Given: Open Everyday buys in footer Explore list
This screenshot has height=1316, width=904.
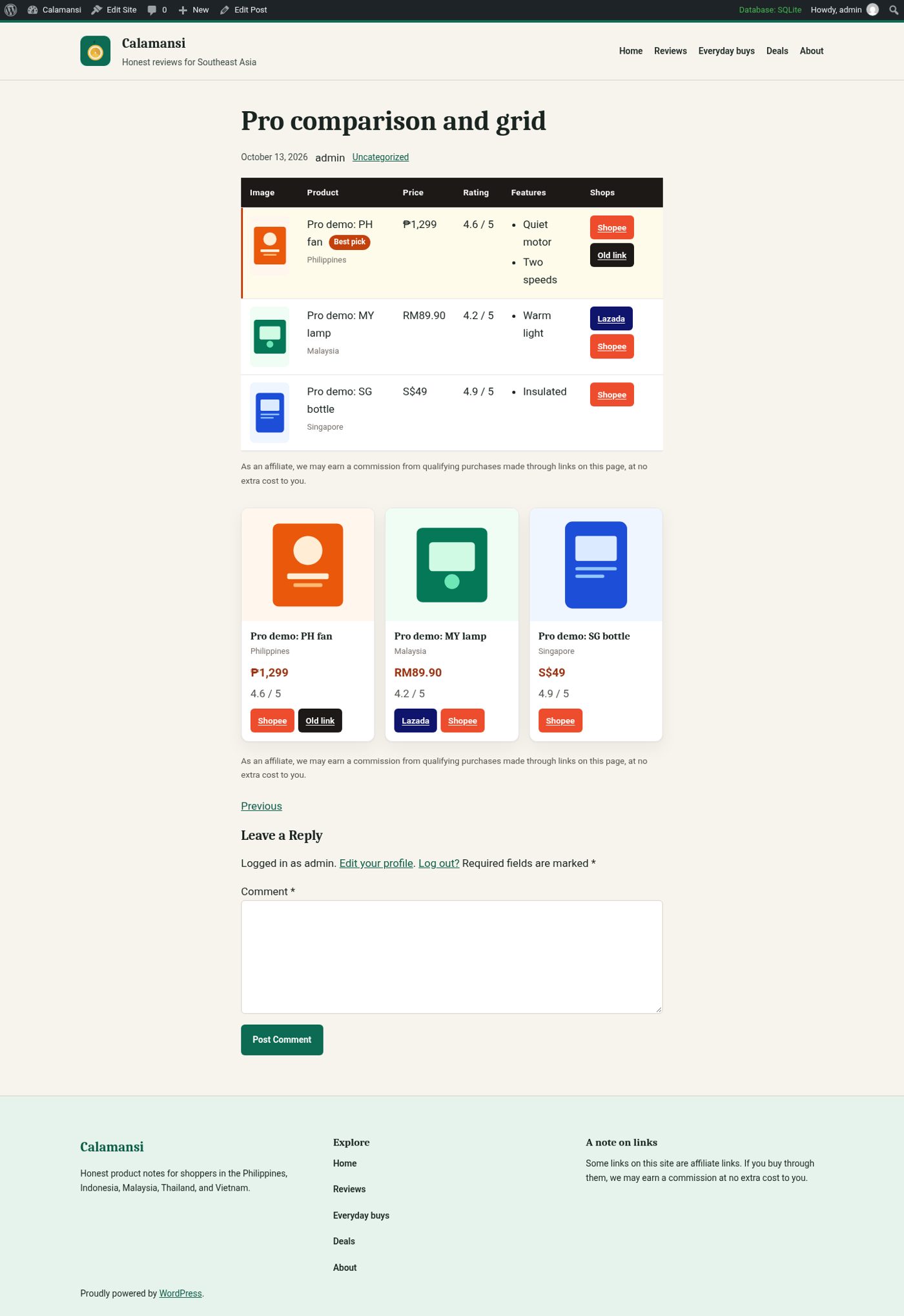Looking at the screenshot, I should coord(361,1215).
